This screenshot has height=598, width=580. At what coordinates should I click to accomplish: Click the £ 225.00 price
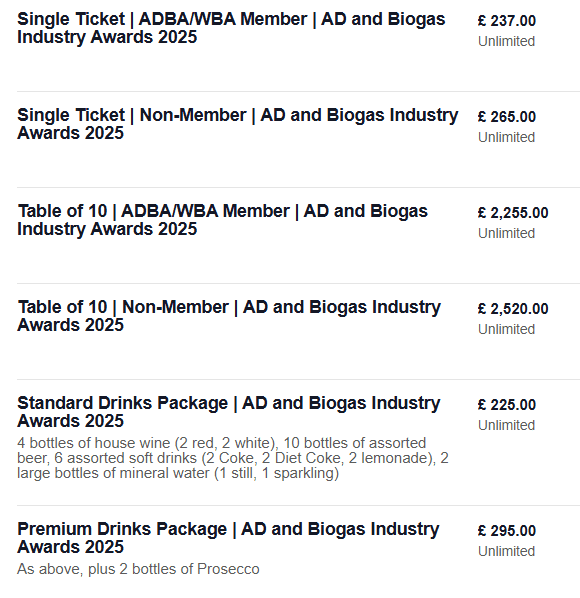506,405
